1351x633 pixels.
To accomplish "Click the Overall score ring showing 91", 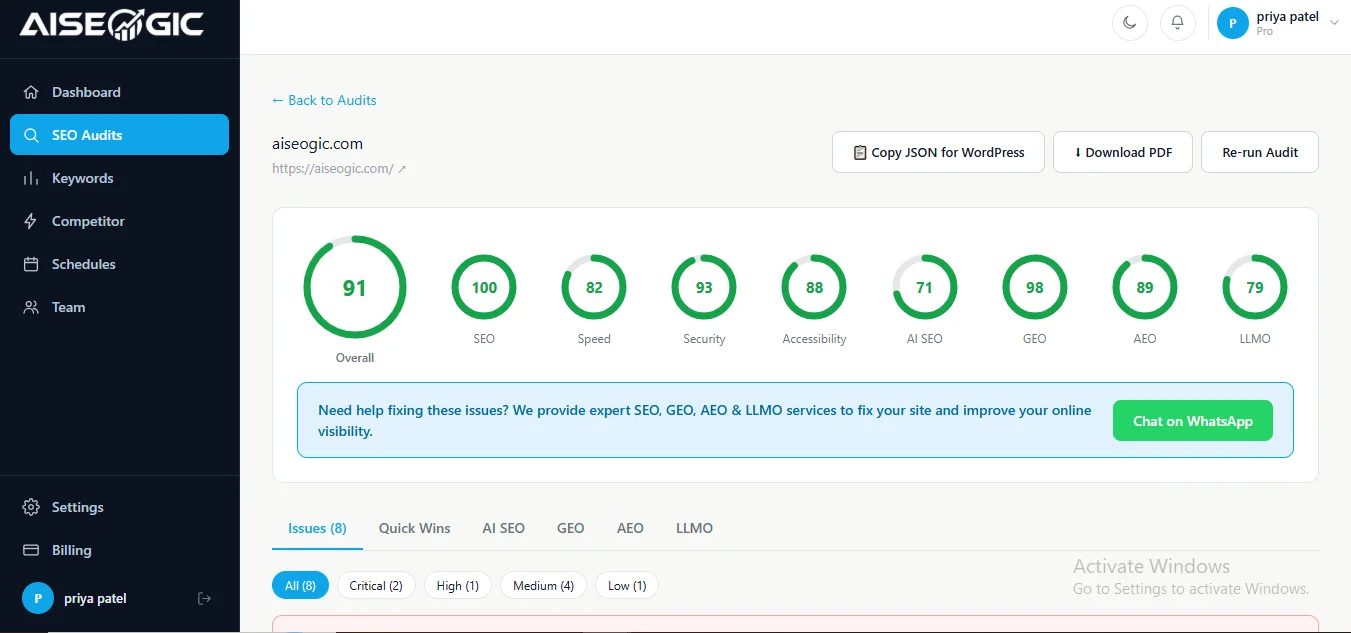I will [x=355, y=287].
